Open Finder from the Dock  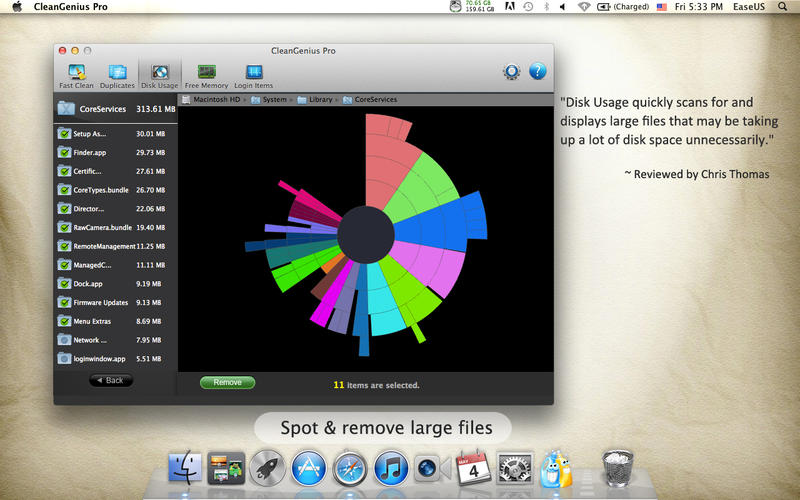coord(185,467)
